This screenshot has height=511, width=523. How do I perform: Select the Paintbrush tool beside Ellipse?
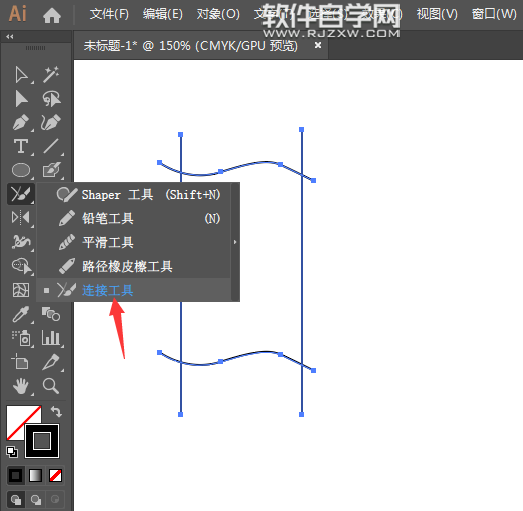coord(51,170)
